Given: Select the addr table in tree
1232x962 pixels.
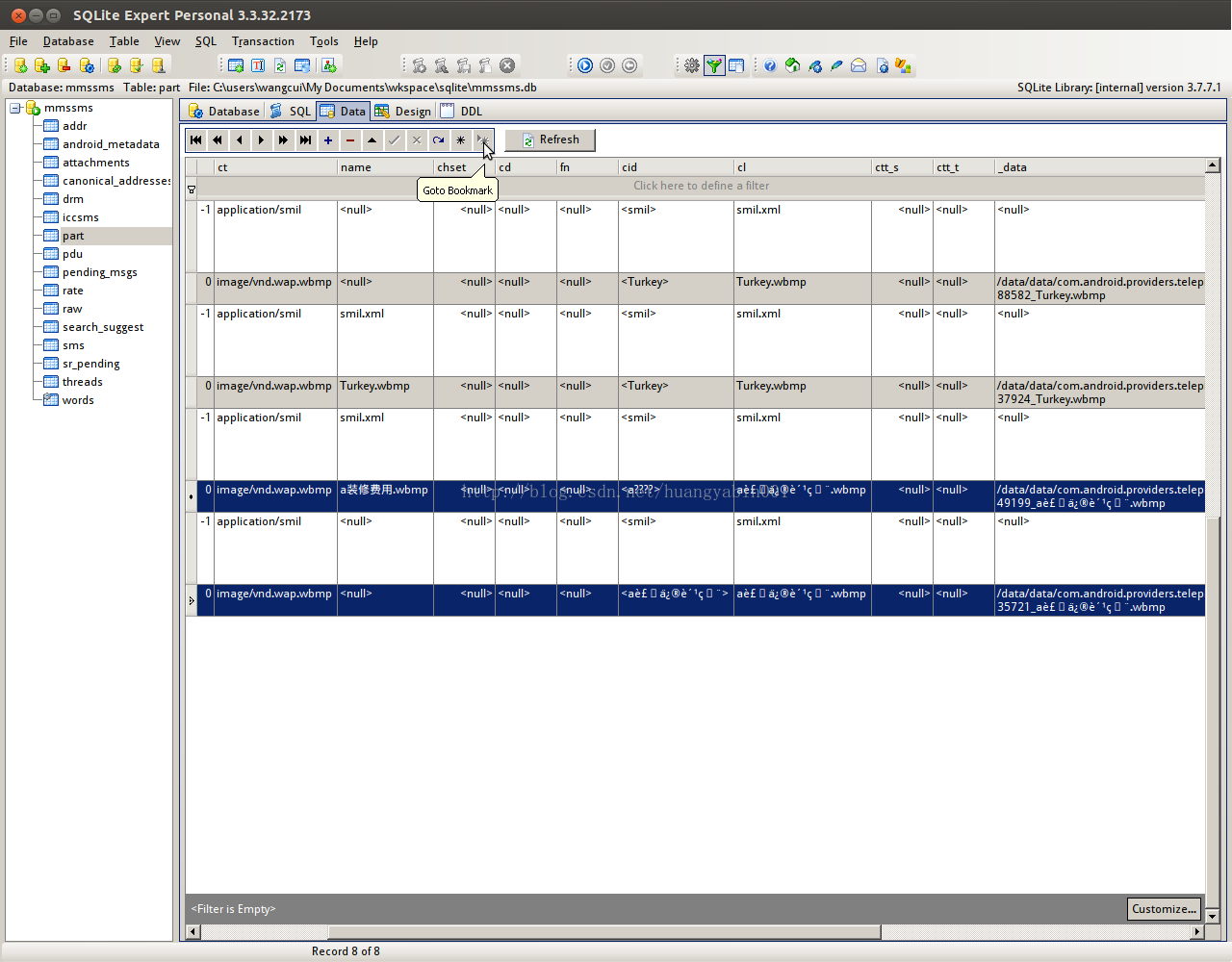Looking at the screenshot, I should tap(75, 126).
